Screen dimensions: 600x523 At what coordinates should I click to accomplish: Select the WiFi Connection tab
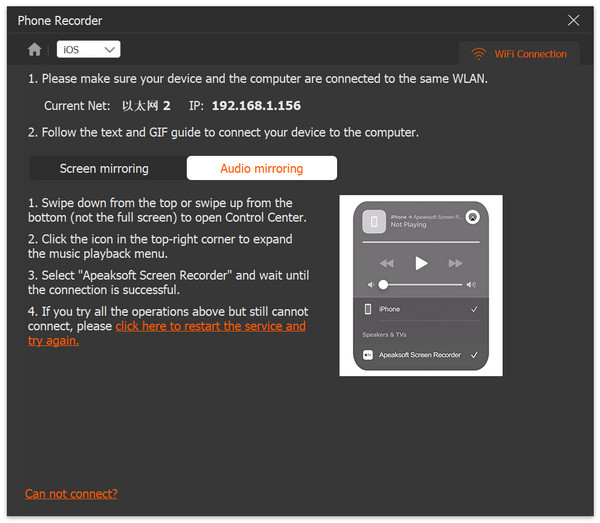point(519,54)
